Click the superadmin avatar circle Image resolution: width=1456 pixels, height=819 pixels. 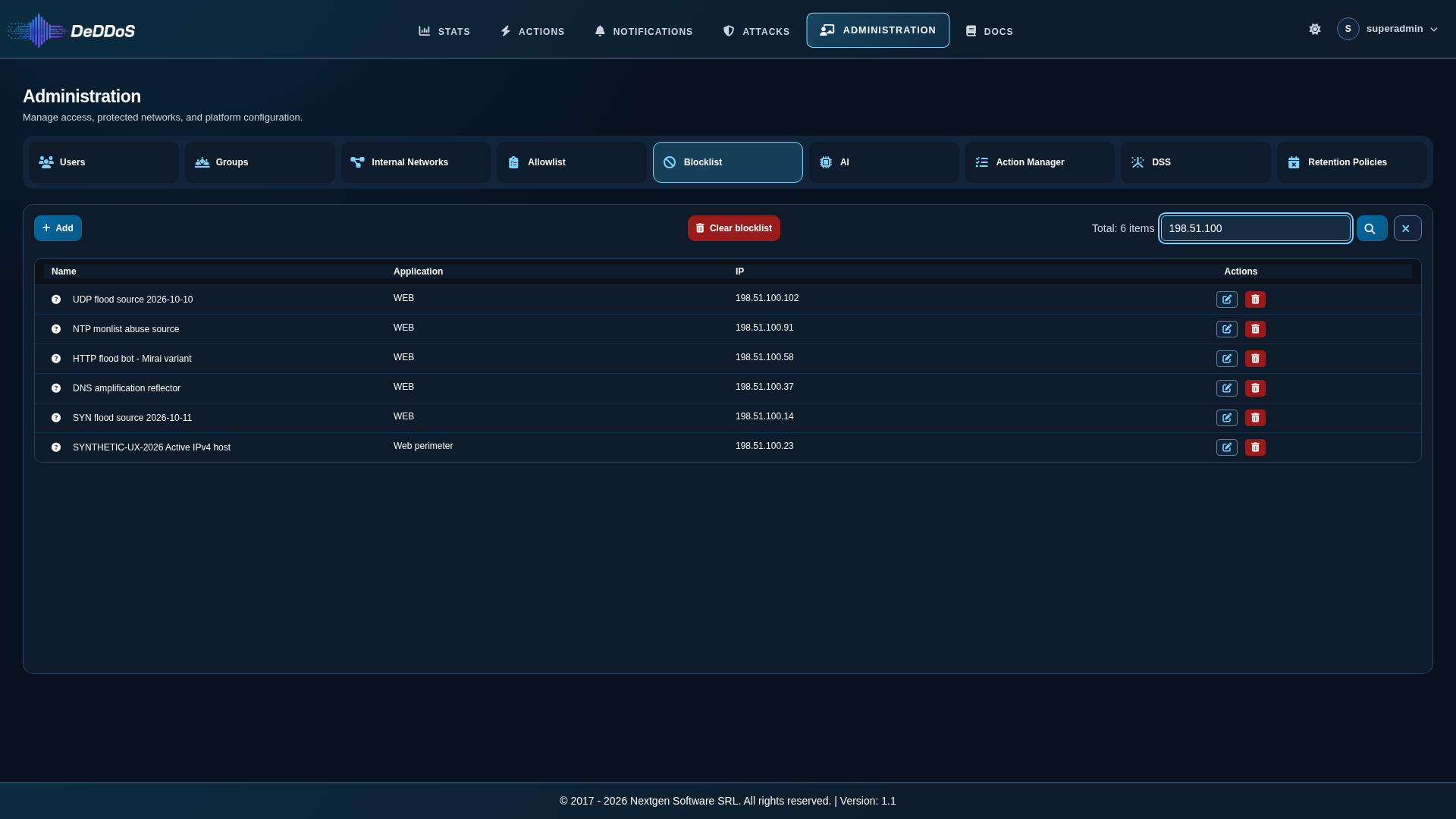point(1348,29)
